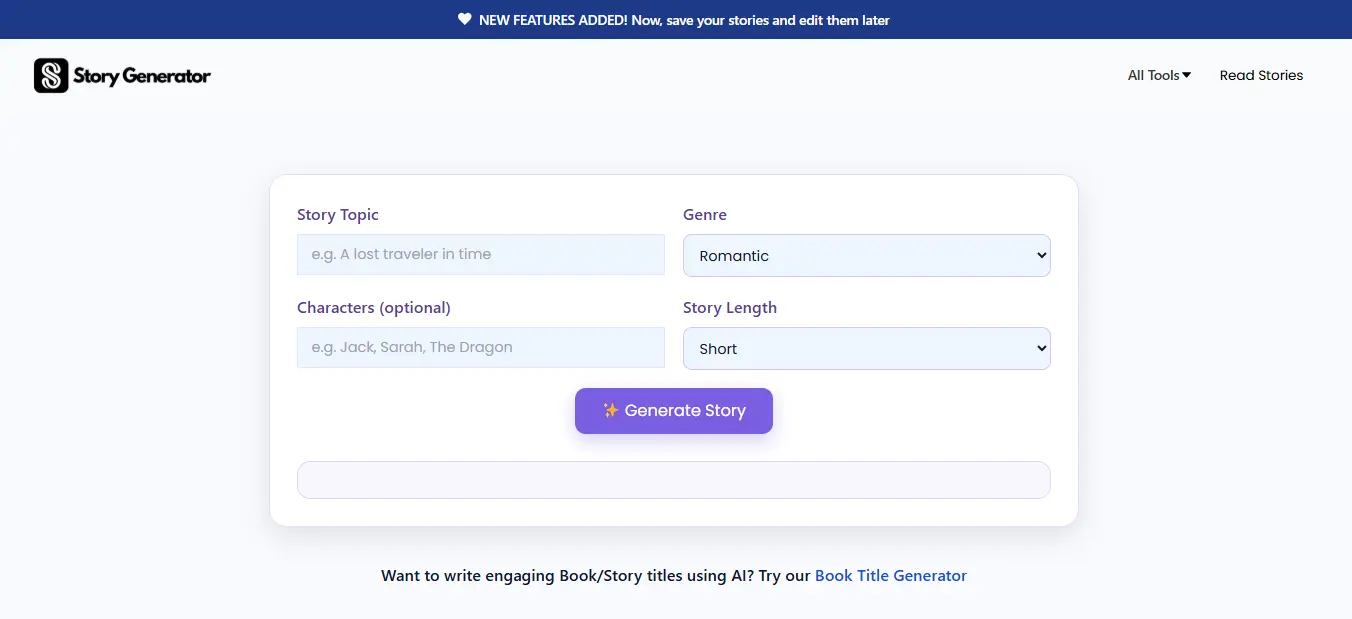
Task: Click the Story Generator brand name text
Action: click(142, 76)
